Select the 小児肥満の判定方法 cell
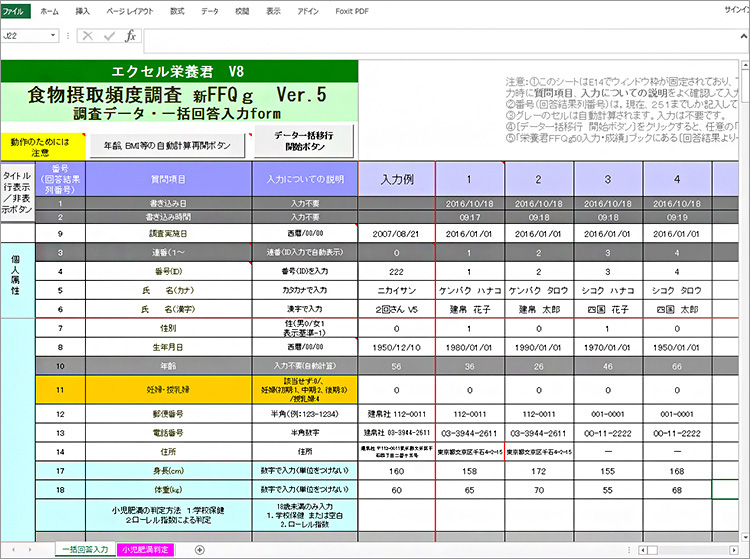Screen dimensions: 750x559 168,515
